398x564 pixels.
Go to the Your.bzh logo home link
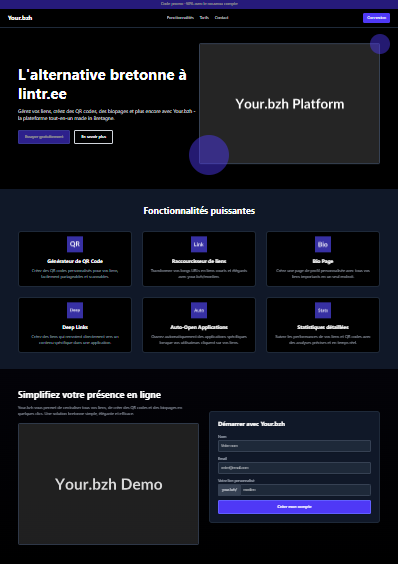[x=20, y=18]
